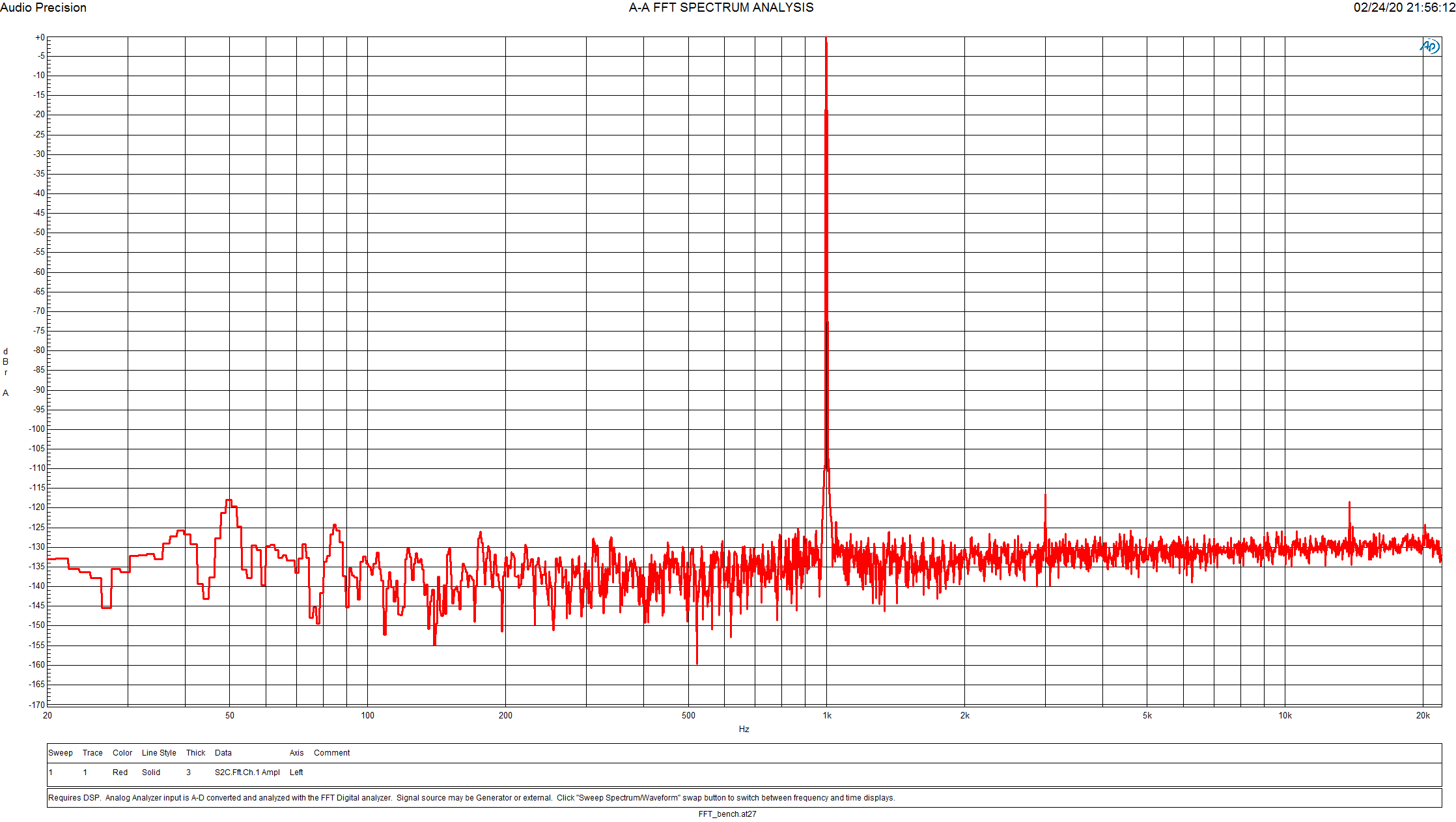Screen dimensions: 1456x822
Task: Click the '20k' x-axis label
Action: [1423, 715]
